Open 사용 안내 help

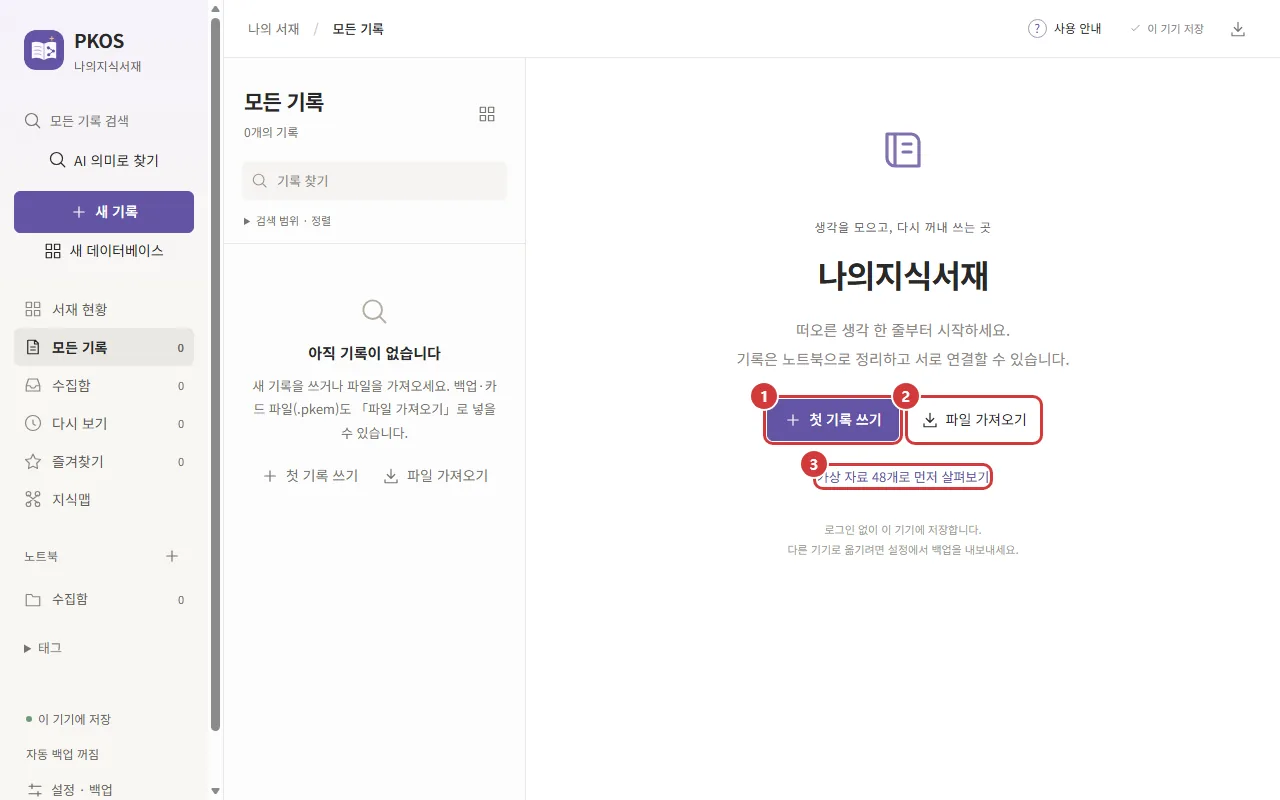pyautogui.click(x=1065, y=29)
